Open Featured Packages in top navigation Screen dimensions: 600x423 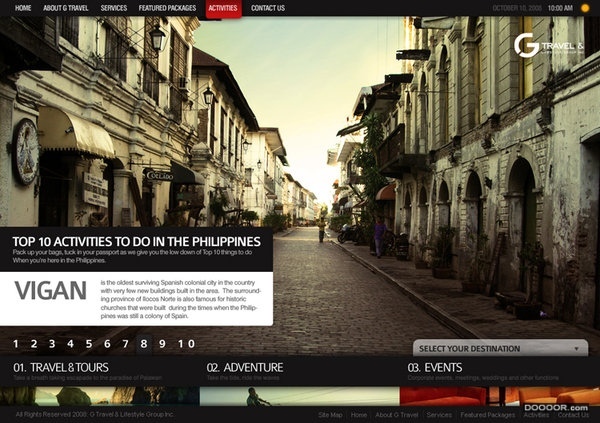[x=167, y=8]
